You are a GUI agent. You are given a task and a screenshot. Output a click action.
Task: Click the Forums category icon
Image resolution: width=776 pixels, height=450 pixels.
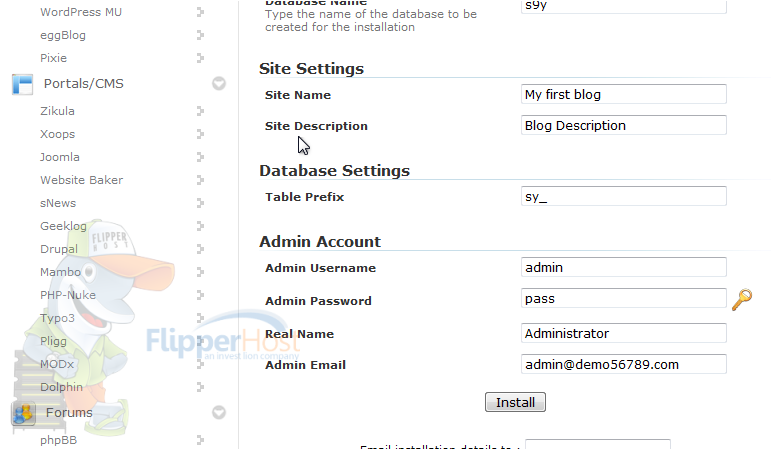23,413
